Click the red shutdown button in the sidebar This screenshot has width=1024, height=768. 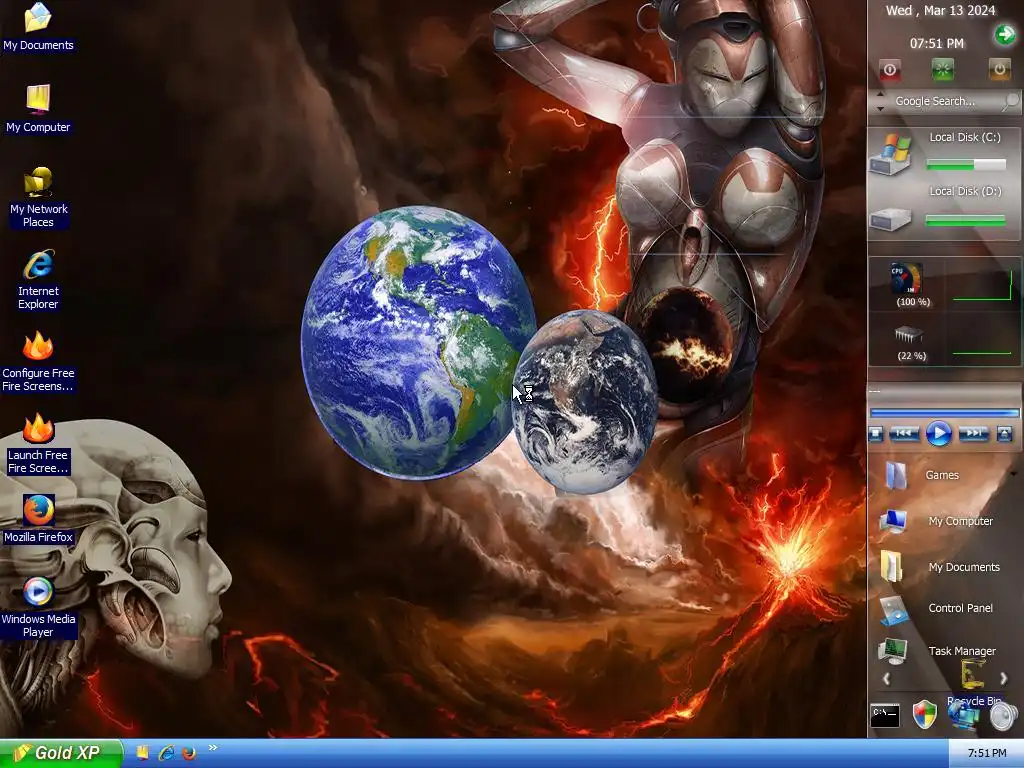point(889,69)
